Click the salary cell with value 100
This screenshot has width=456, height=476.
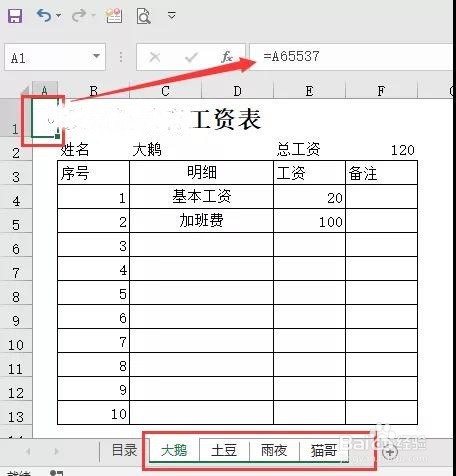tap(309, 221)
